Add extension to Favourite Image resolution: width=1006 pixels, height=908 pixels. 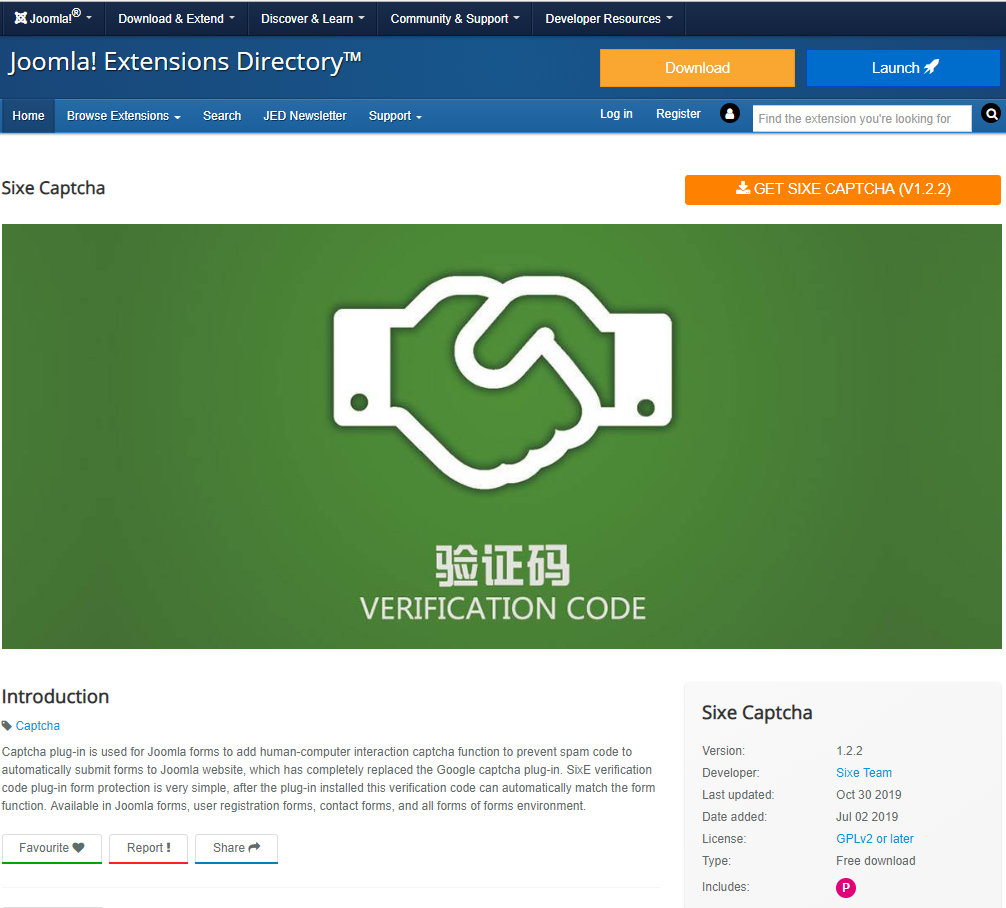pyautogui.click(x=51, y=848)
